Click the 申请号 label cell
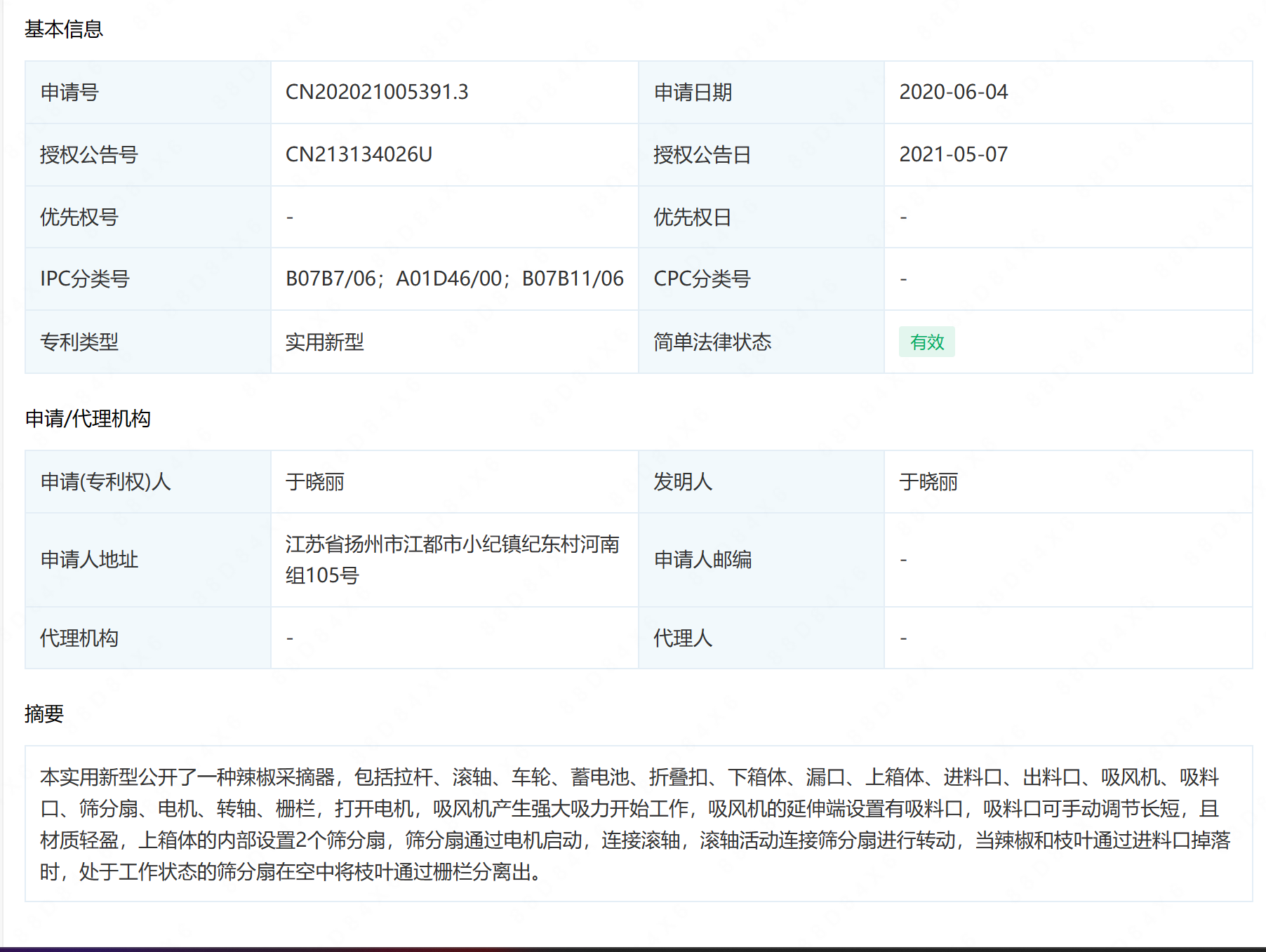 (x=148, y=92)
